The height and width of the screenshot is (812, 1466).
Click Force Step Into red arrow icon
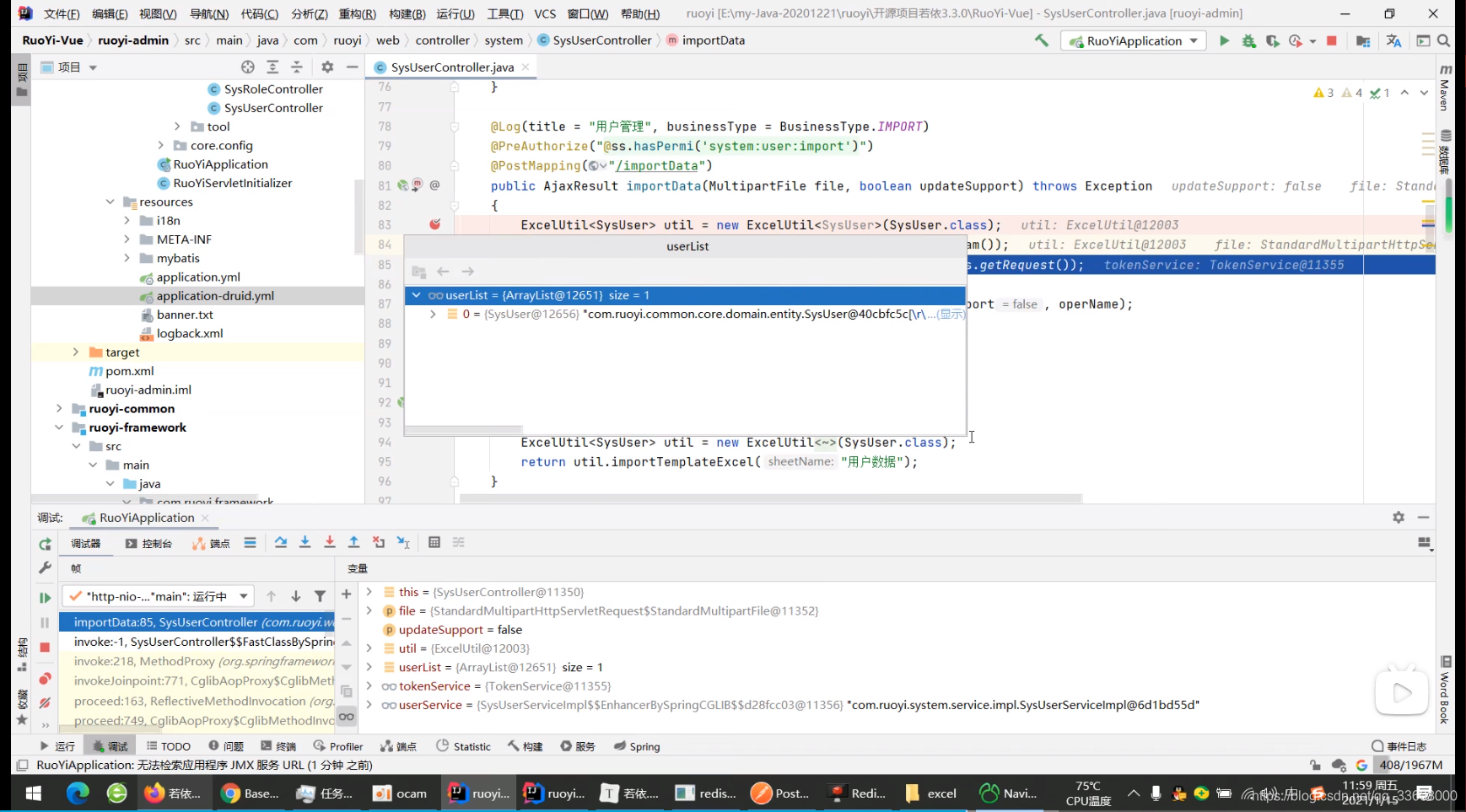click(330, 542)
